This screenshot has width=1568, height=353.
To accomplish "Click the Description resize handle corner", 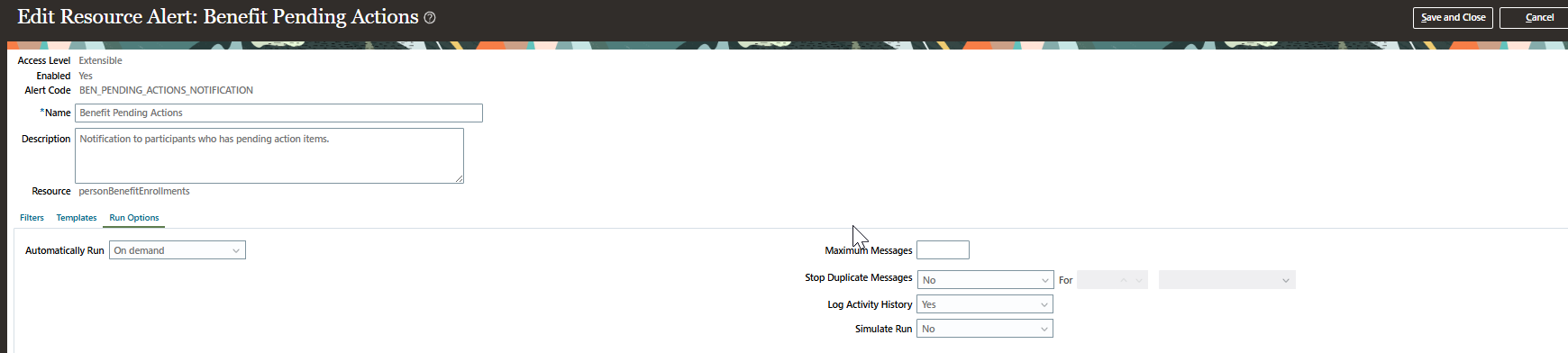I will click(x=460, y=179).
